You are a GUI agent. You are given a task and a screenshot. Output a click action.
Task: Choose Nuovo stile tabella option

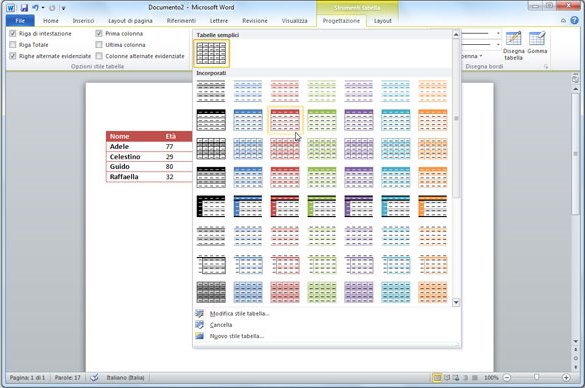(237, 336)
